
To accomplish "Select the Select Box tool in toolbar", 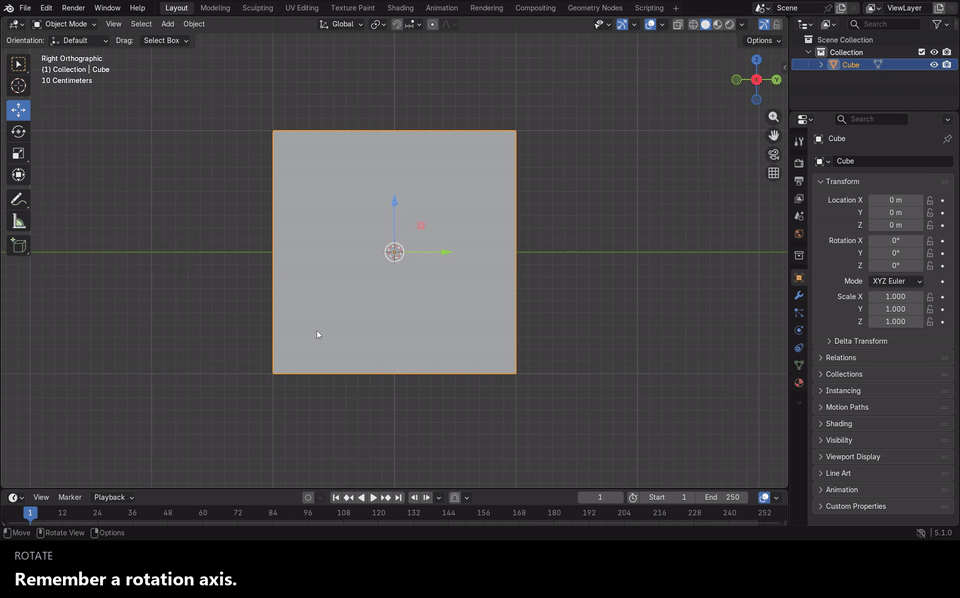I will (18, 64).
